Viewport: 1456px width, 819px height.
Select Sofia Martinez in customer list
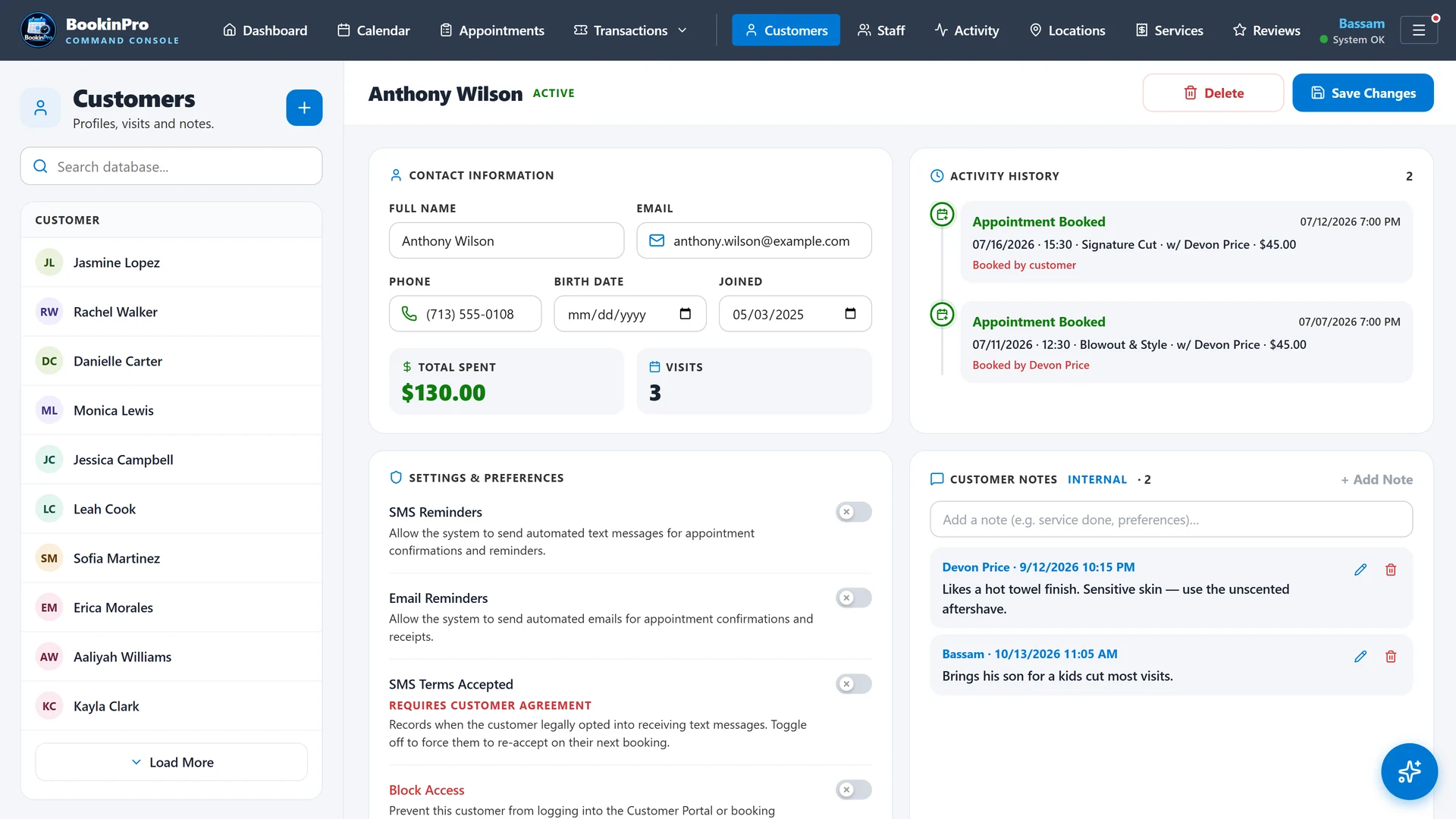coord(171,558)
